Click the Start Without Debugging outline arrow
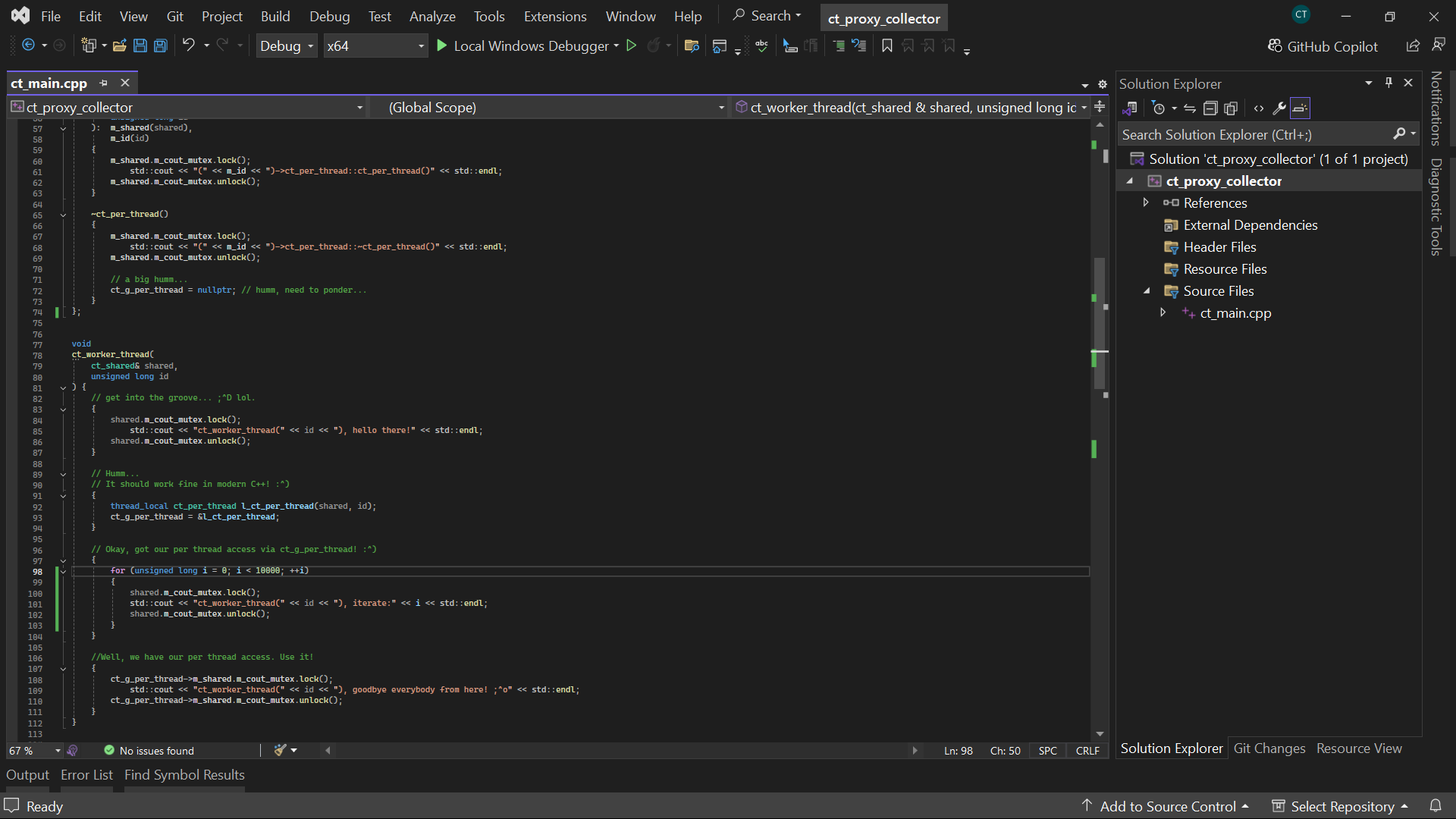The image size is (1456, 819). [631, 45]
